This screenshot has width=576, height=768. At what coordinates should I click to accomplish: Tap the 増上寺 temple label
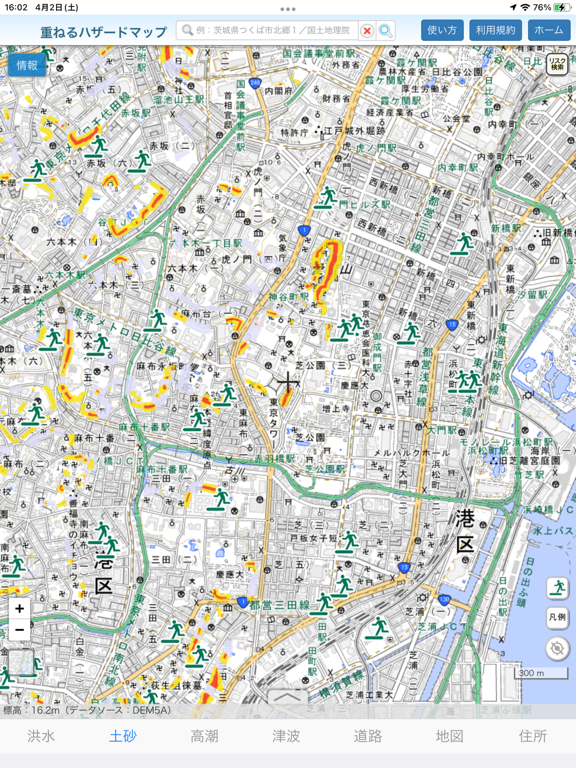click(336, 408)
